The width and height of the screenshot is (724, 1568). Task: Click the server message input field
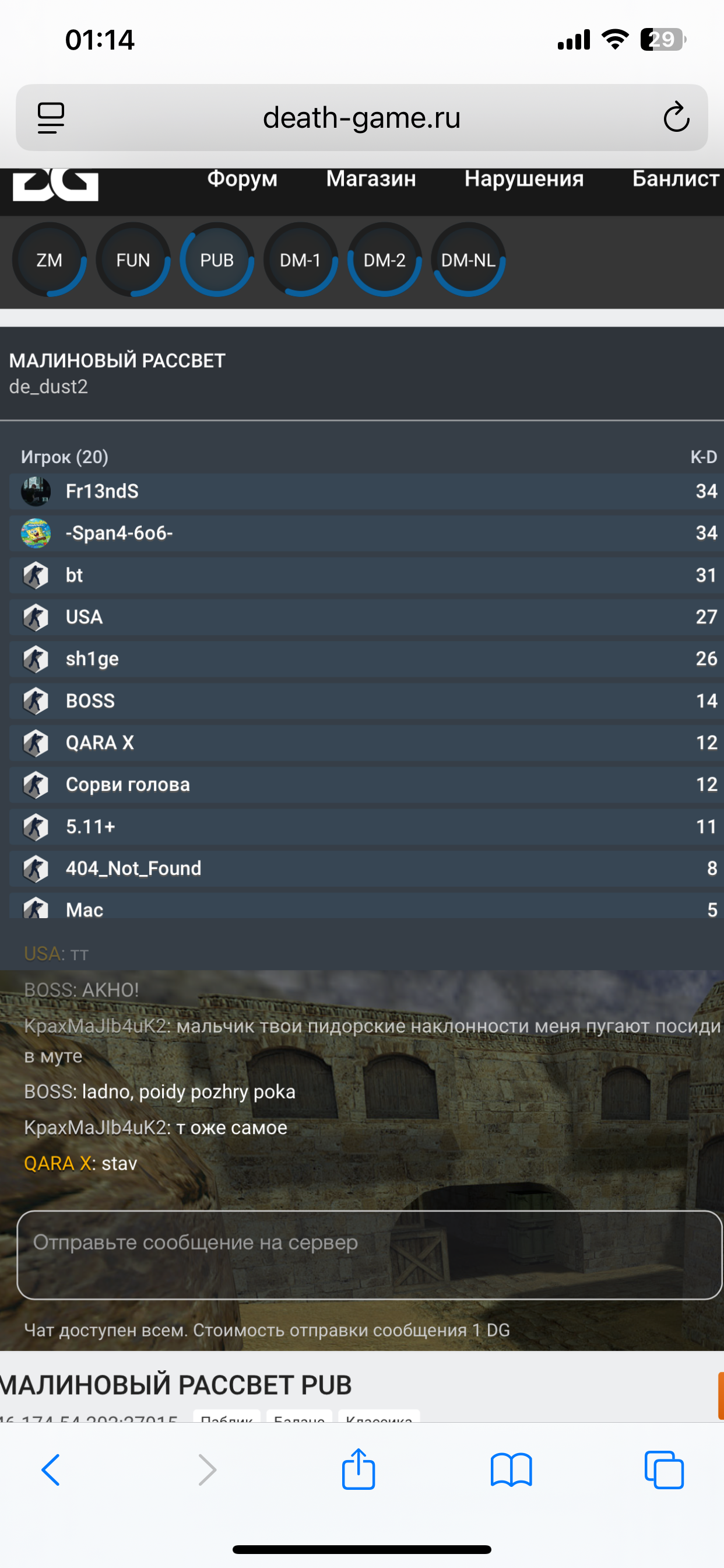[x=368, y=1254]
